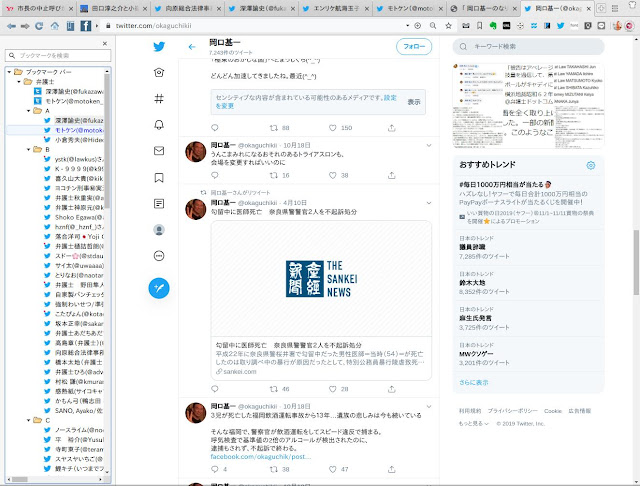This screenshot has height=486, width=640.
Task: Switch to the モトケン browser tab
Action: [410, 8]
